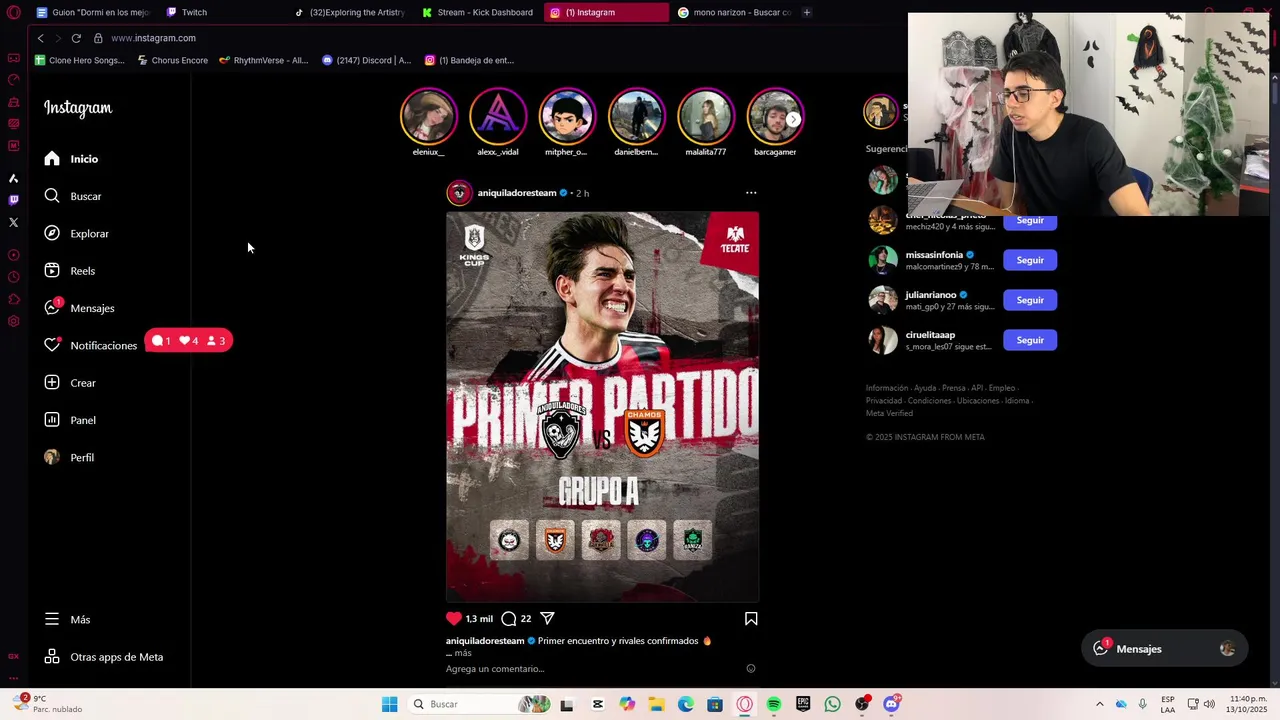1280x720 pixels.
Task: Open the taskbar clock and date
Action: point(1248,704)
